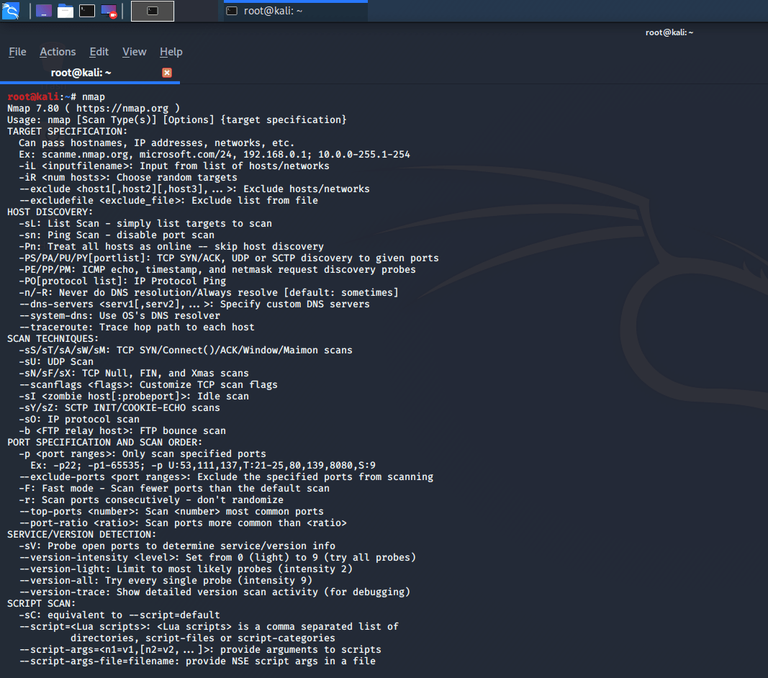Open the Kali dragon applications menu

(x=10, y=10)
